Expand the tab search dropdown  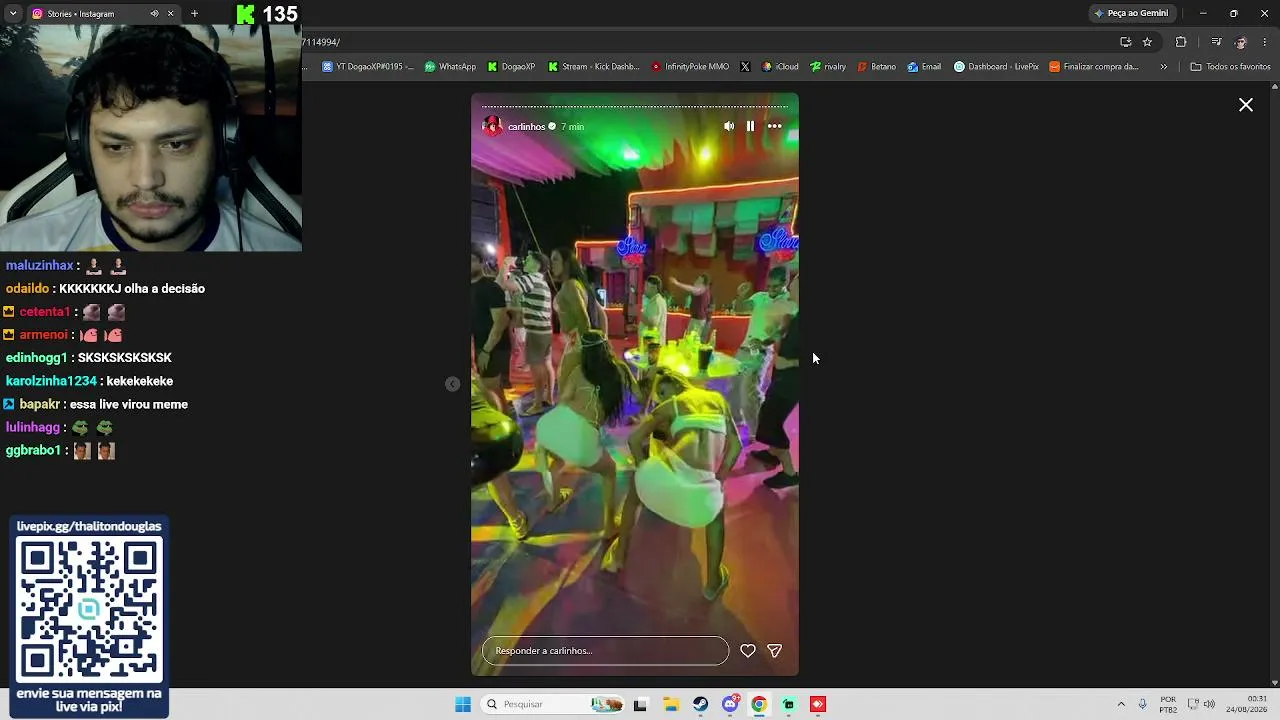coord(13,14)
